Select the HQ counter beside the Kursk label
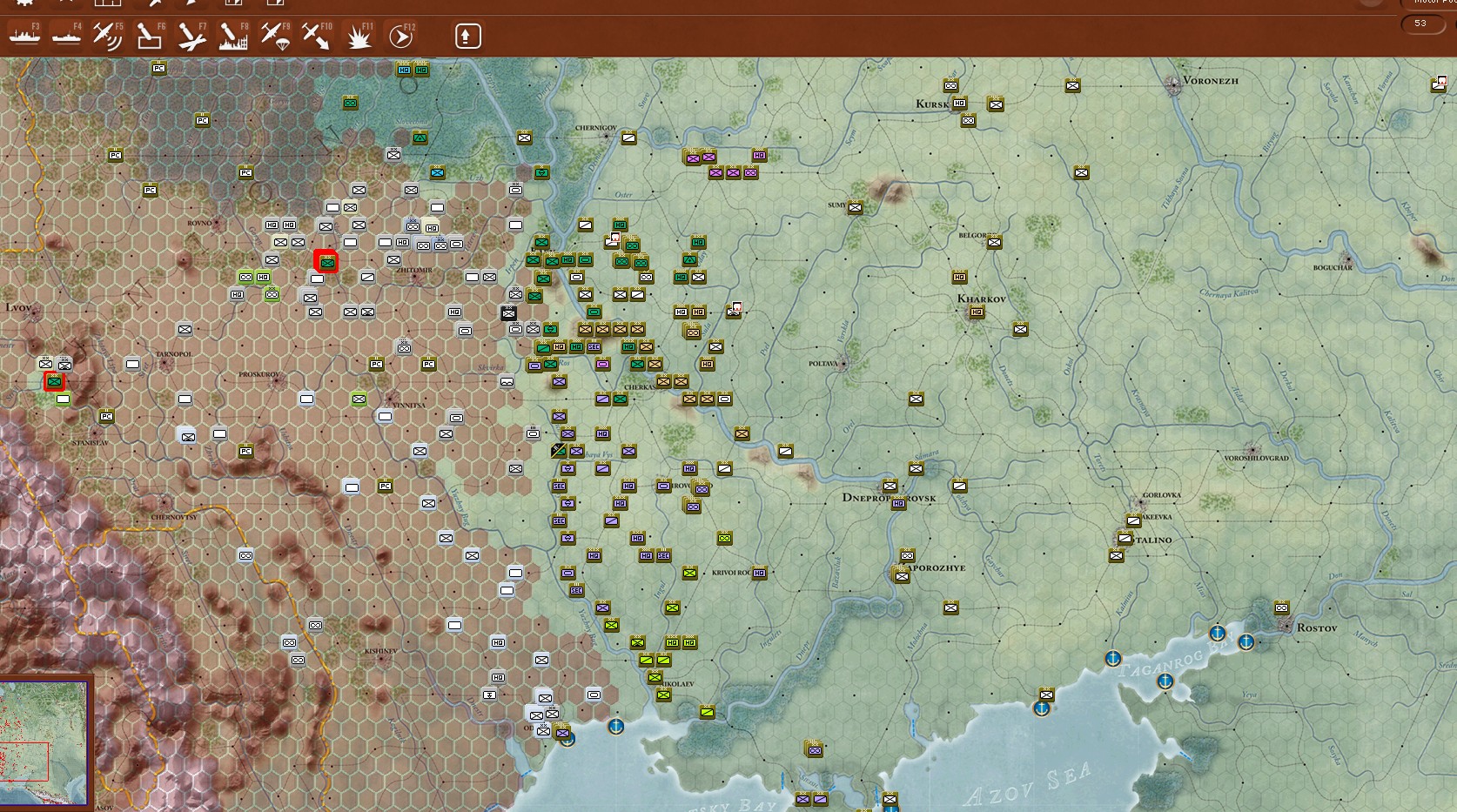 [x=959, y=103]
